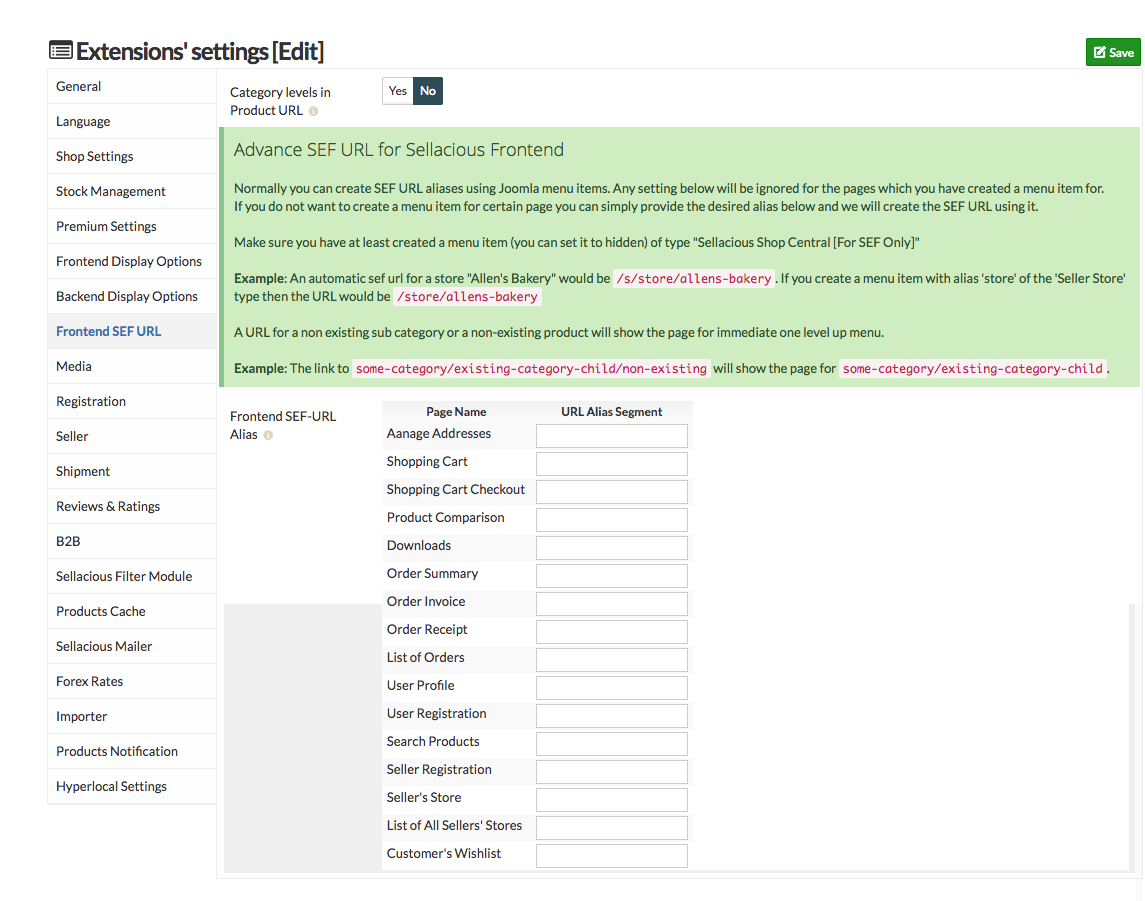
Task: Switch to the Shop Settings tab
Action: 132,156
